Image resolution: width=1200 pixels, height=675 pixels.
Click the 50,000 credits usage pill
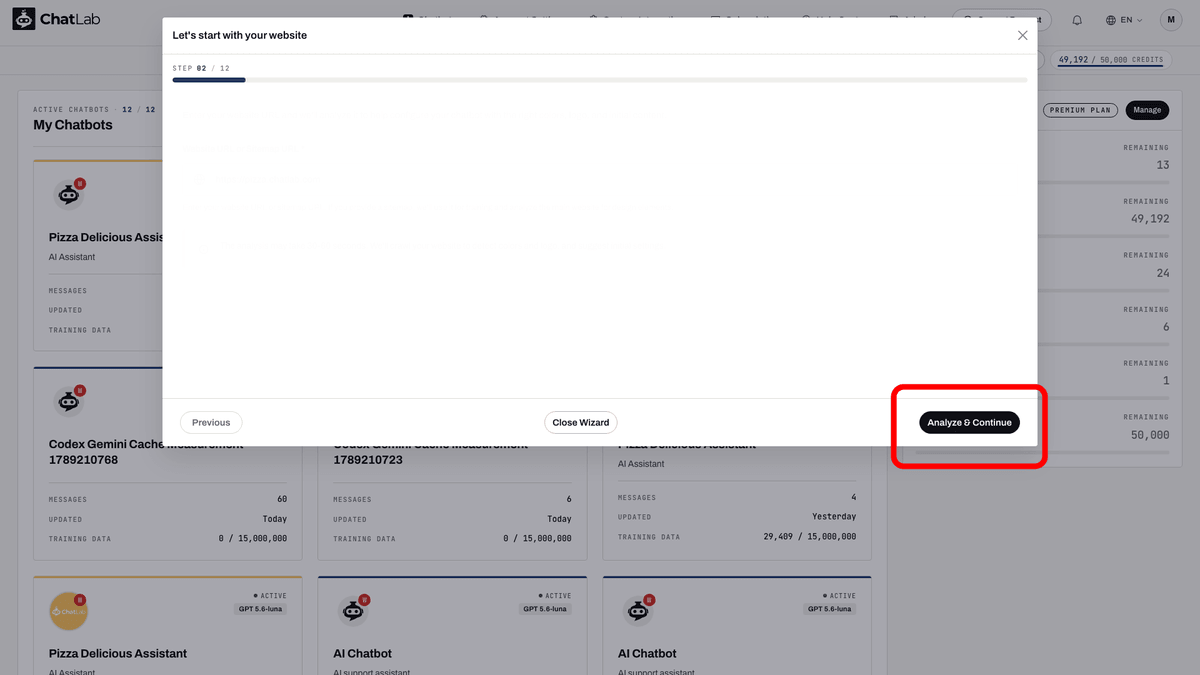coord(1110,60)
